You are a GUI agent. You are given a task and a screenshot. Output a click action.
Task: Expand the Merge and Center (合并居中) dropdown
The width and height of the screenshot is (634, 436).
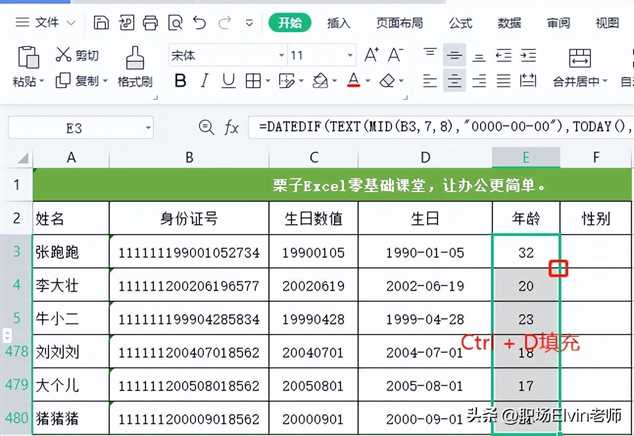coord(606,81)
